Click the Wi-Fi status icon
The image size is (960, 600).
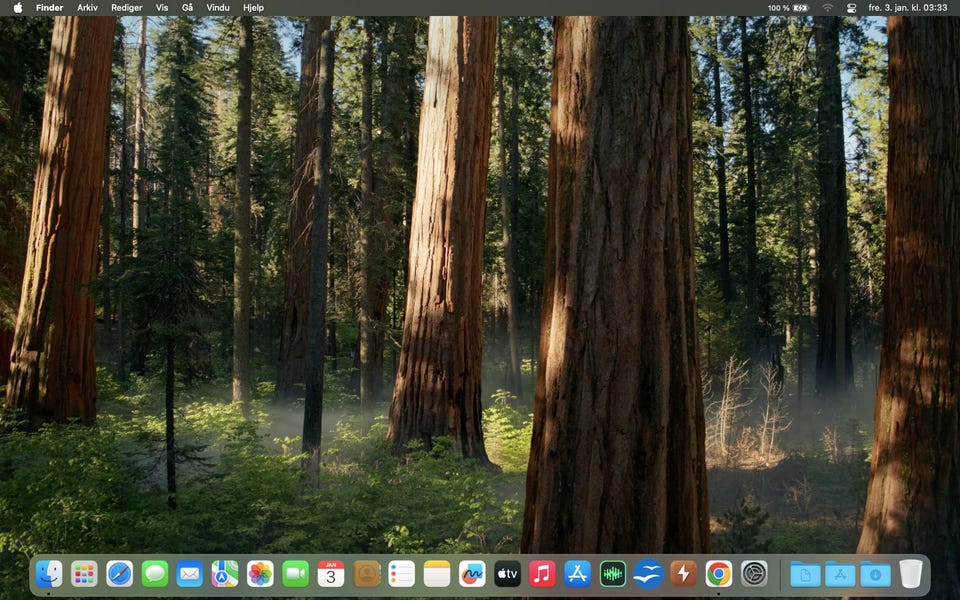point(827,7)
